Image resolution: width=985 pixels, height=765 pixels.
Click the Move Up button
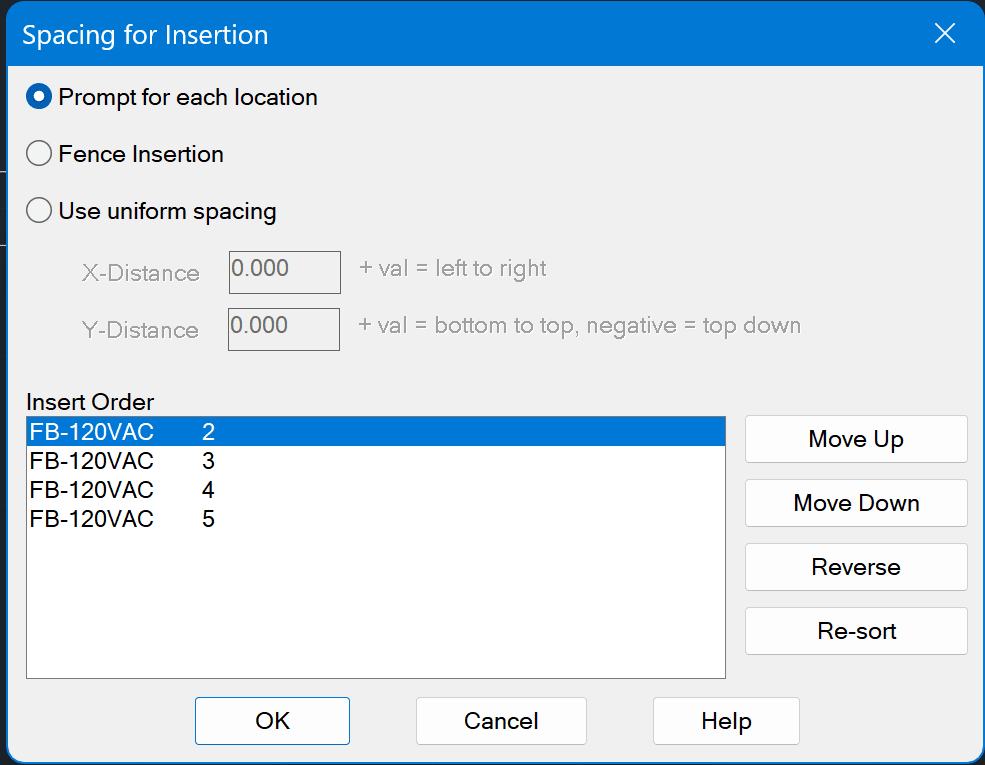click(856, 439)
